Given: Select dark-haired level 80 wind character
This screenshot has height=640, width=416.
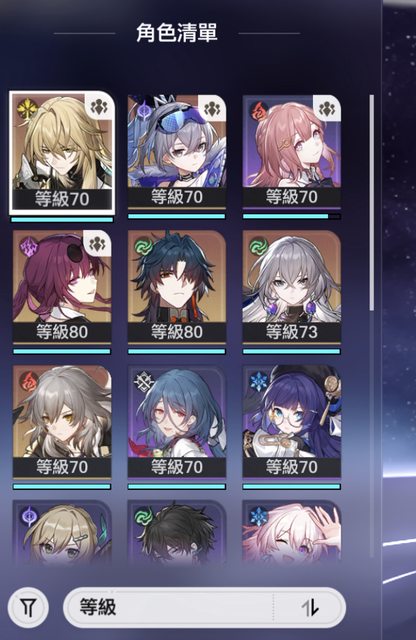Looking at the screenshot, I should click(x=177, y=287).
